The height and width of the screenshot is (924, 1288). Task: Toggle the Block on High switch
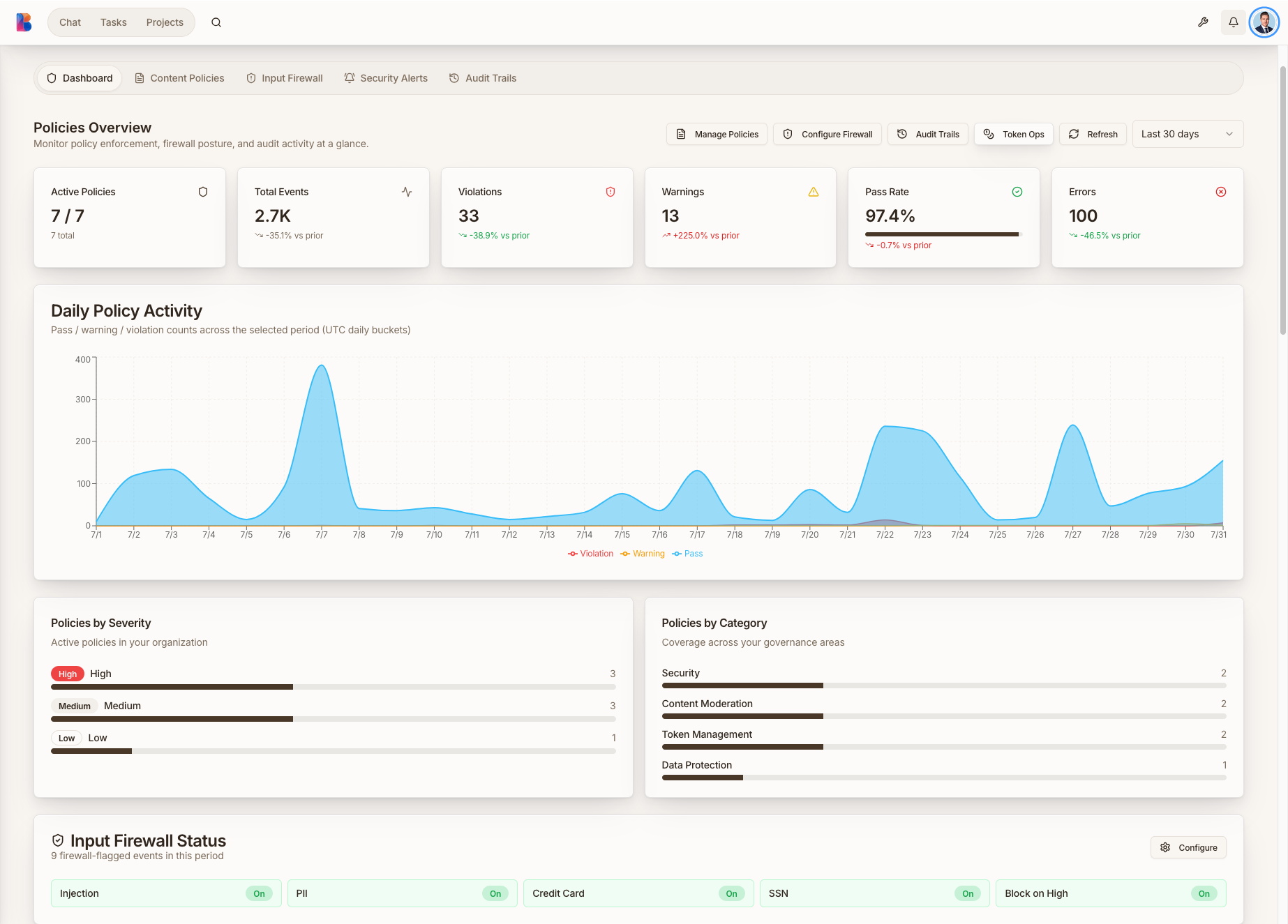click(1204, 893)
